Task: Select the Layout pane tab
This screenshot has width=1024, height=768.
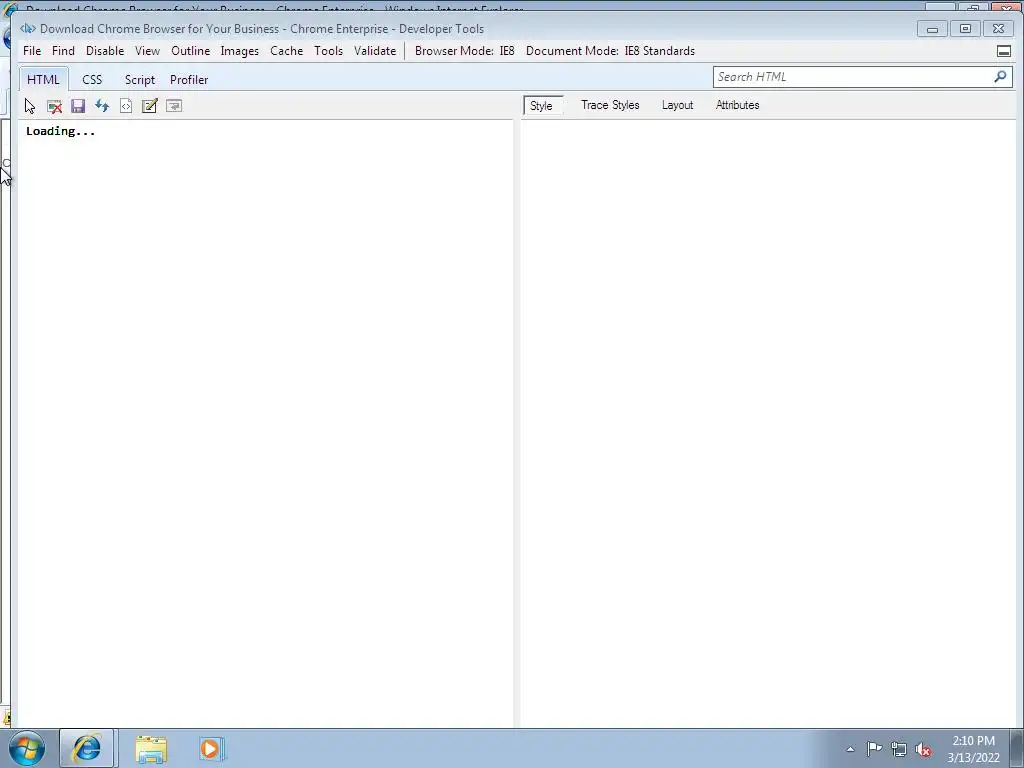Action: (677, 105)
